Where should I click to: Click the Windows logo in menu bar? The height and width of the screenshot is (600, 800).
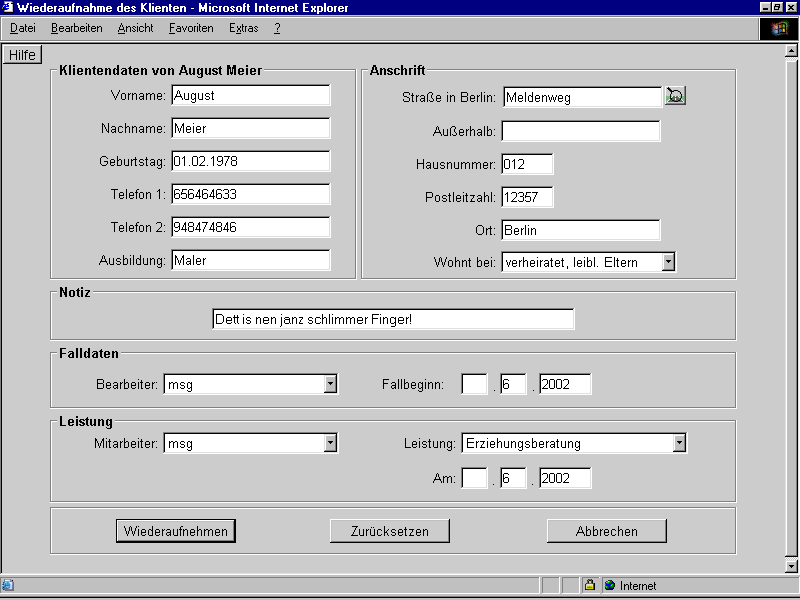point(779,28)
